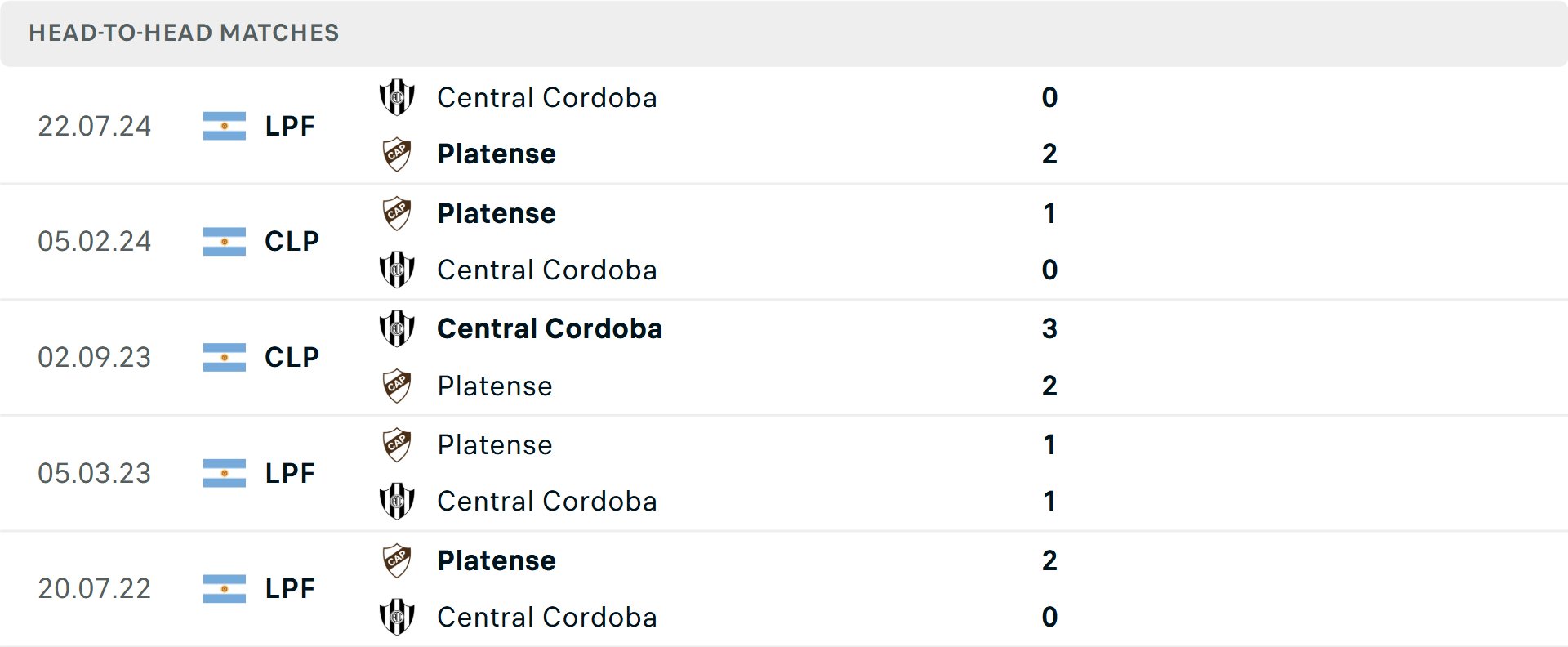Select the date 22.07.24
Viewport: 1568px width, 647px height.
pyautogui.click(x=94, y=126)
